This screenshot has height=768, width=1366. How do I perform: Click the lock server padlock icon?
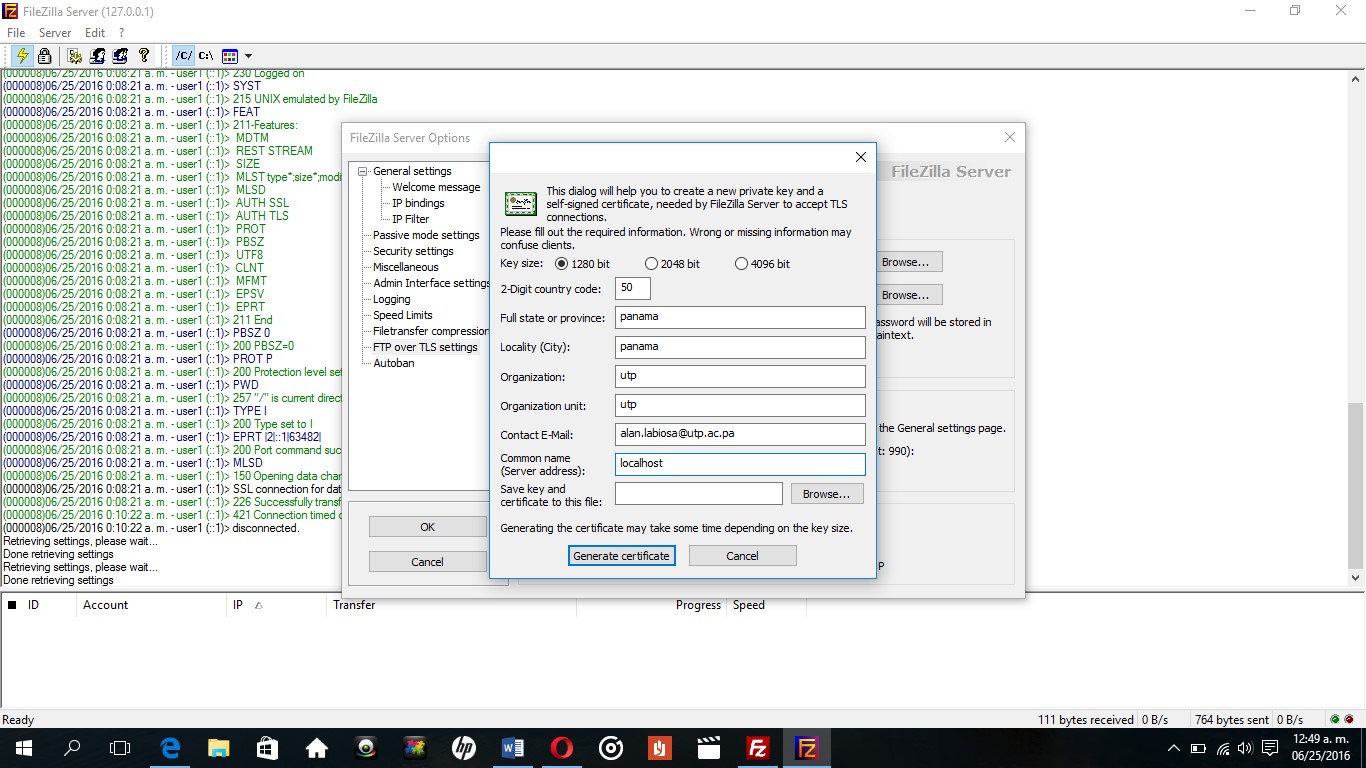pos(44,55)
